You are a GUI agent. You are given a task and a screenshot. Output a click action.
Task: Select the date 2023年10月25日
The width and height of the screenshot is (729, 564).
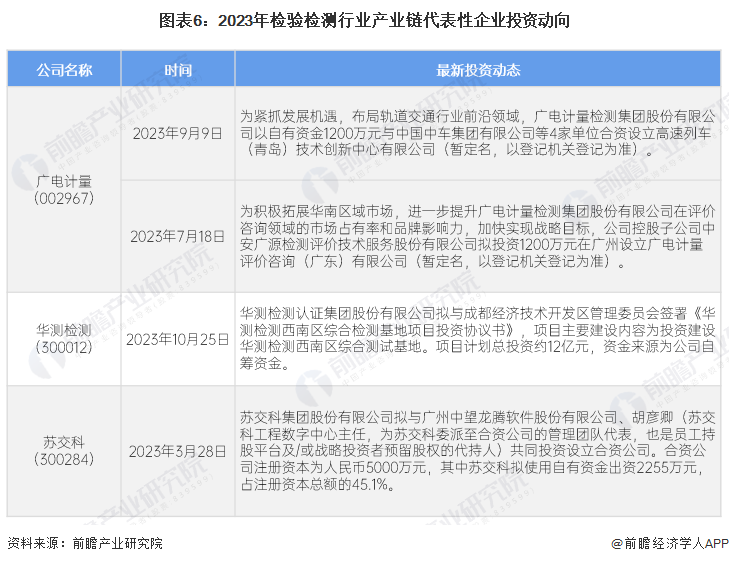(x=178, y=339)
